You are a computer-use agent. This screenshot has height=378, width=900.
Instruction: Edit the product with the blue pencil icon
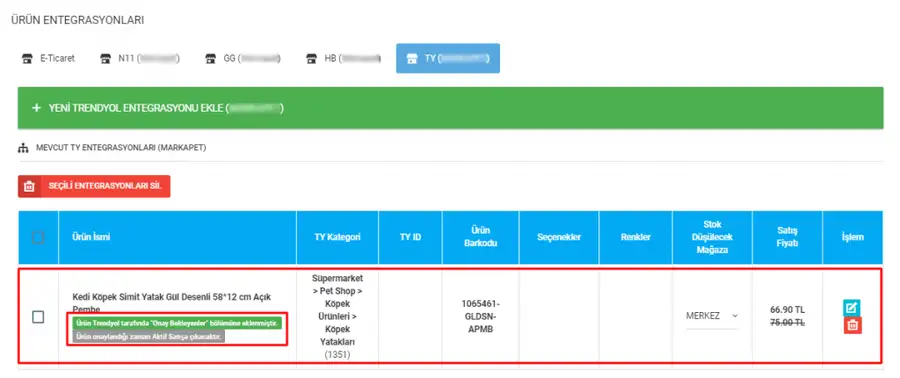tap(852, 308)
